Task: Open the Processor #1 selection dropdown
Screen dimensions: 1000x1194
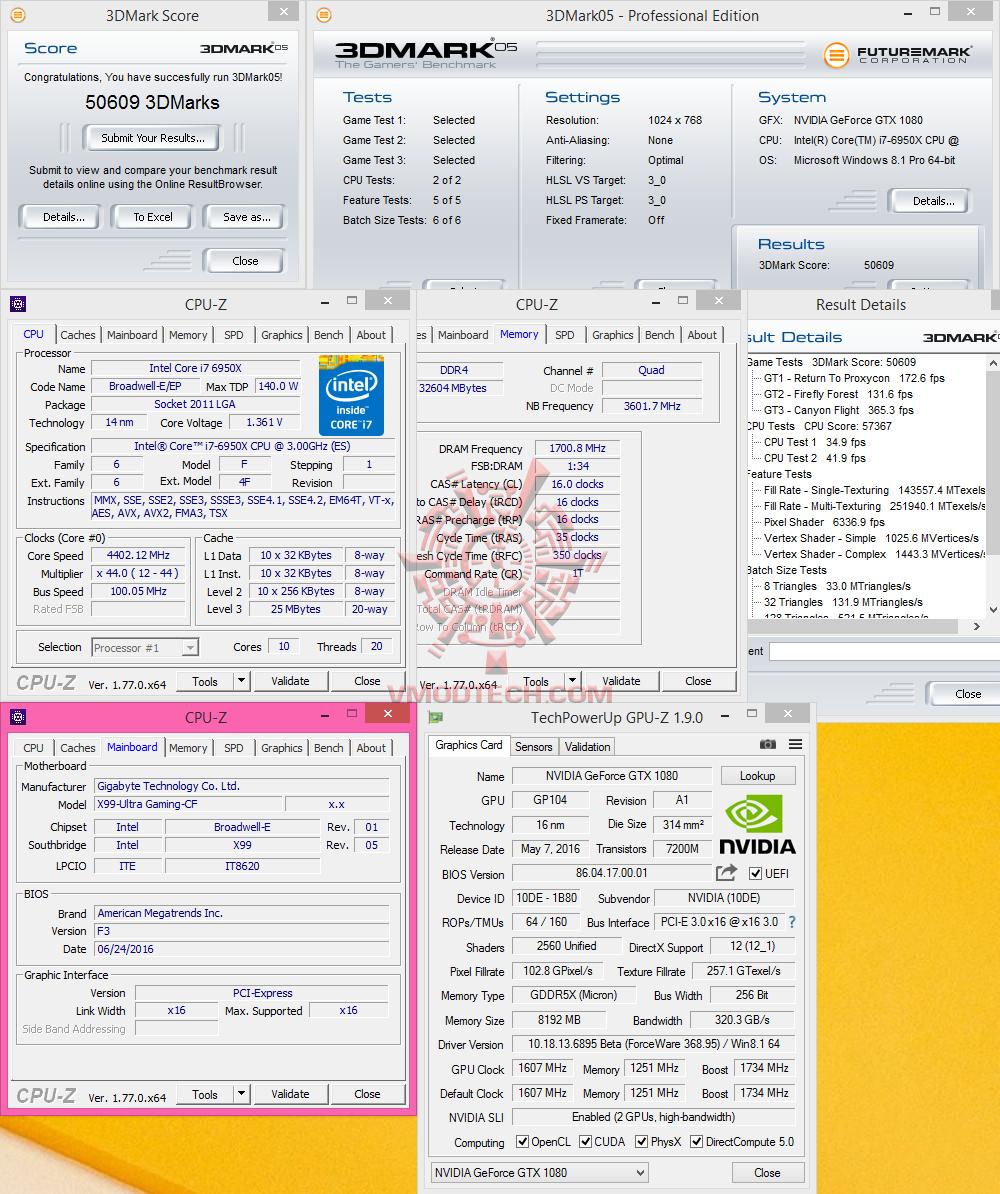Action: click(145, 647)
